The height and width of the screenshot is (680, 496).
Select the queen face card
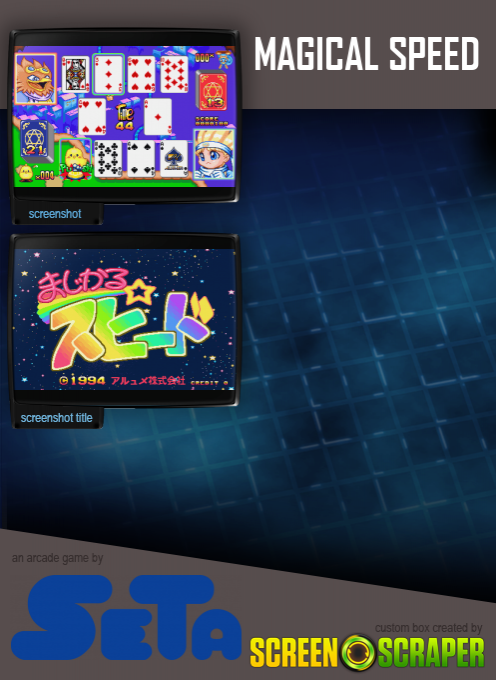(x=75, y=74)
